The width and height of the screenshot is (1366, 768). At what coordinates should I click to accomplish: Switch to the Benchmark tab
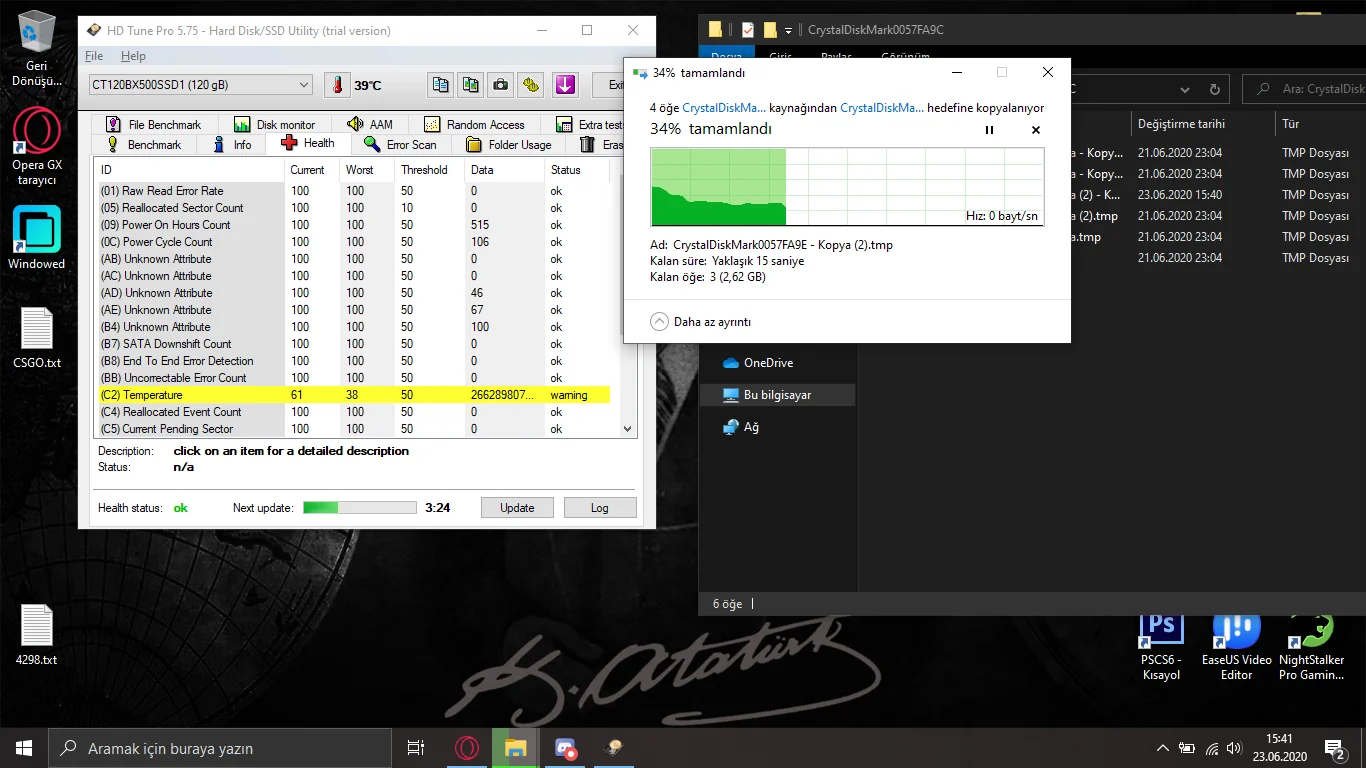click(x=145, y=145)
